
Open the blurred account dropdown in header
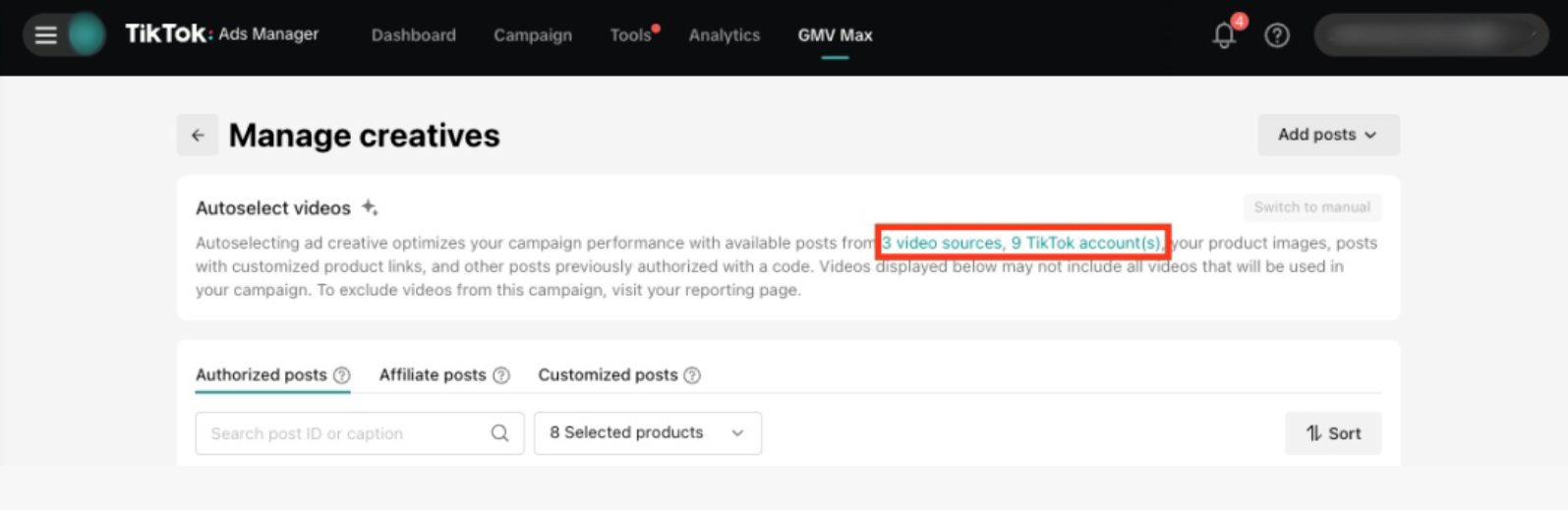[1430, 35]
